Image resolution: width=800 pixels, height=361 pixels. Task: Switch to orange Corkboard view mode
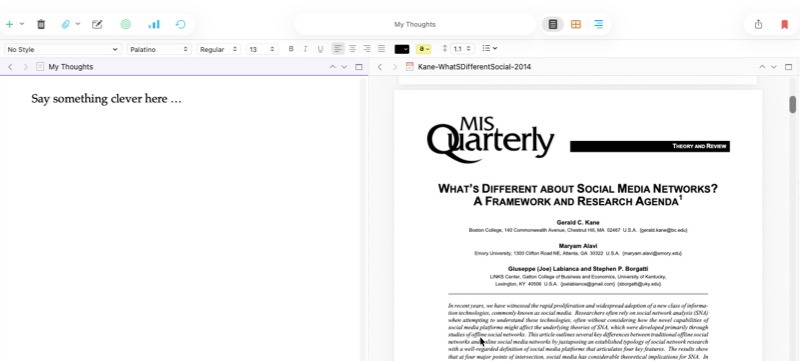coord(576,24)
